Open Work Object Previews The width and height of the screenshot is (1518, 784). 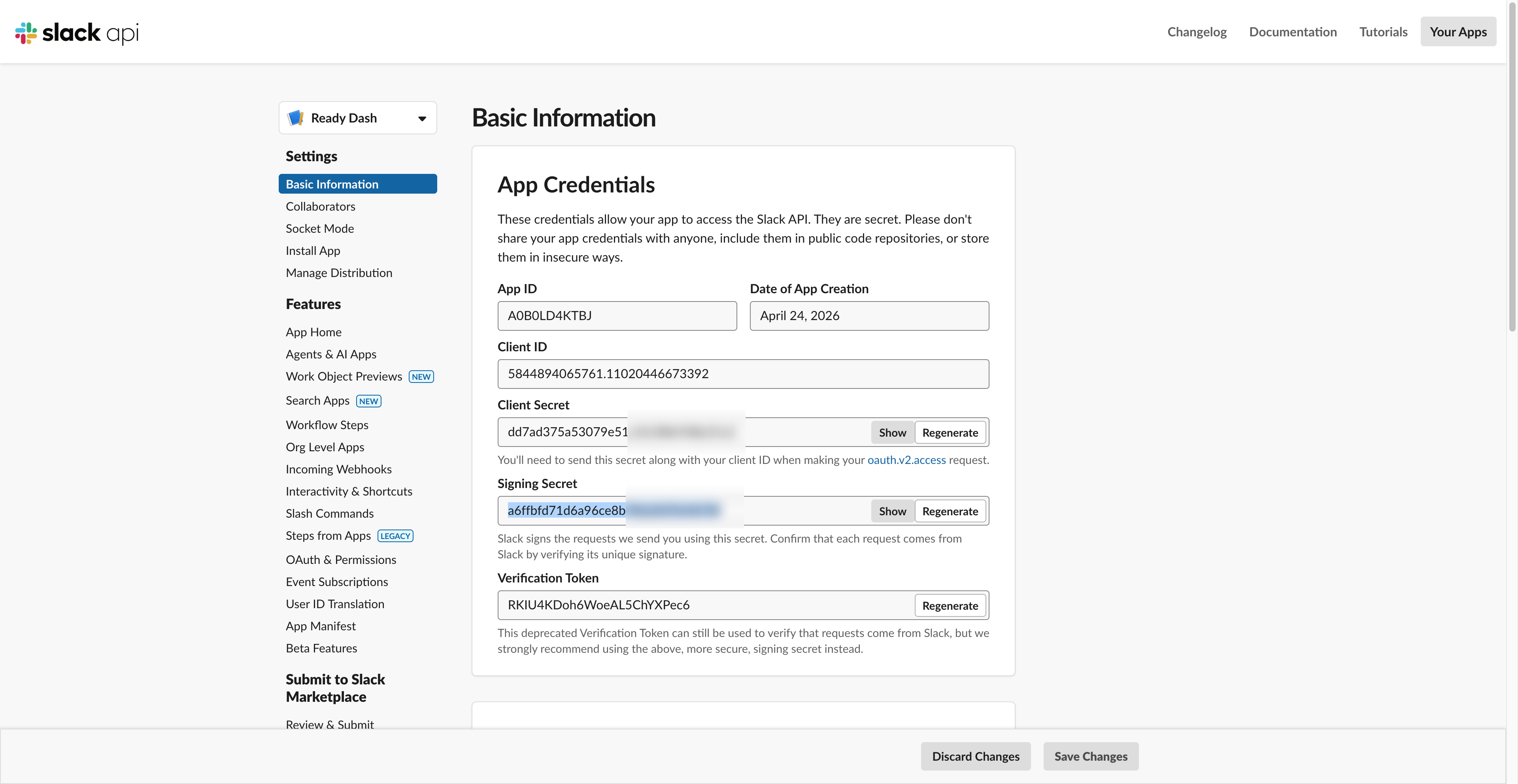tap(344, 376)
